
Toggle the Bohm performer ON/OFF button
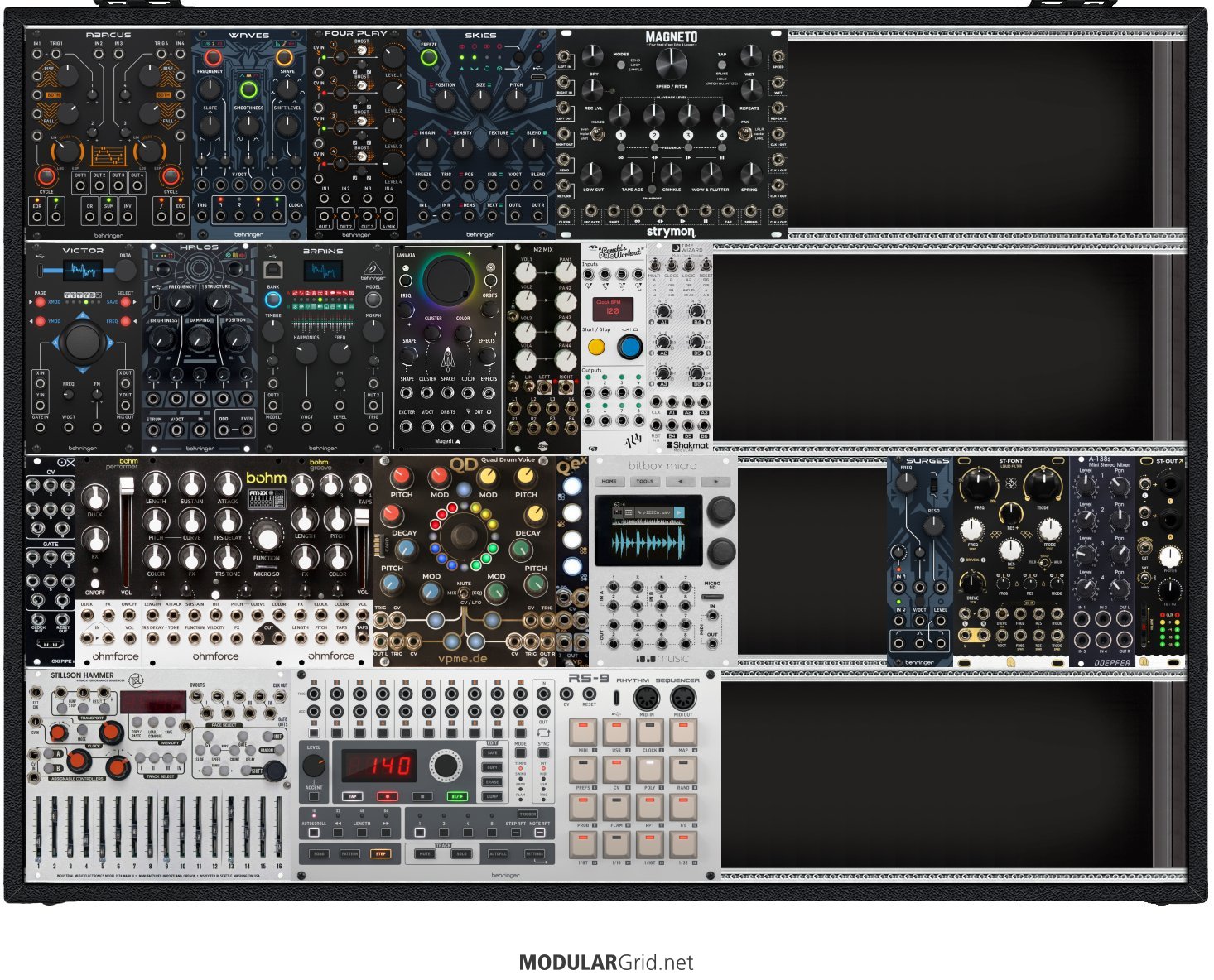95,584
